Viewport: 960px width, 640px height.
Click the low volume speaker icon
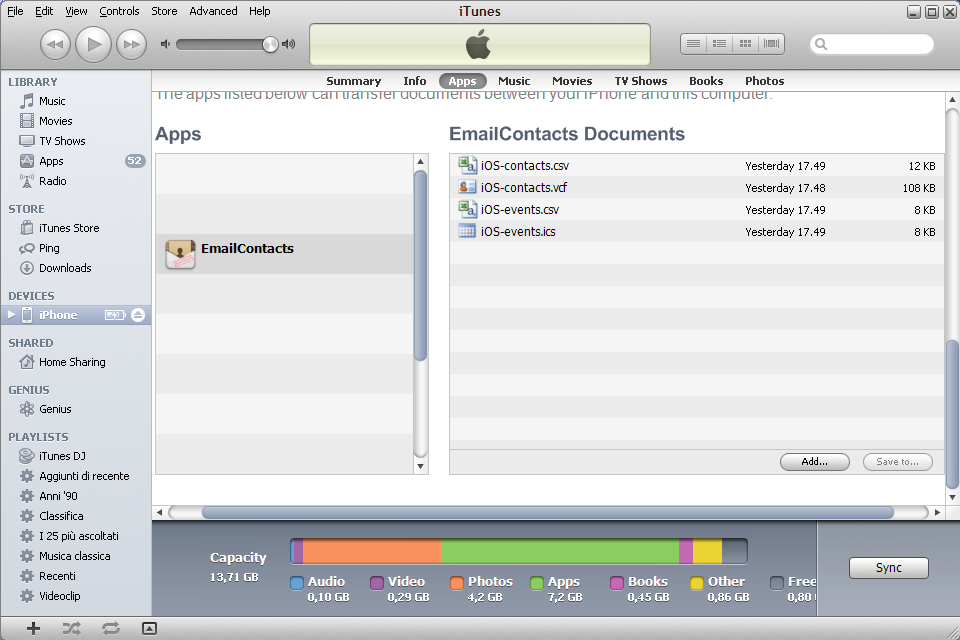(165, 44)
